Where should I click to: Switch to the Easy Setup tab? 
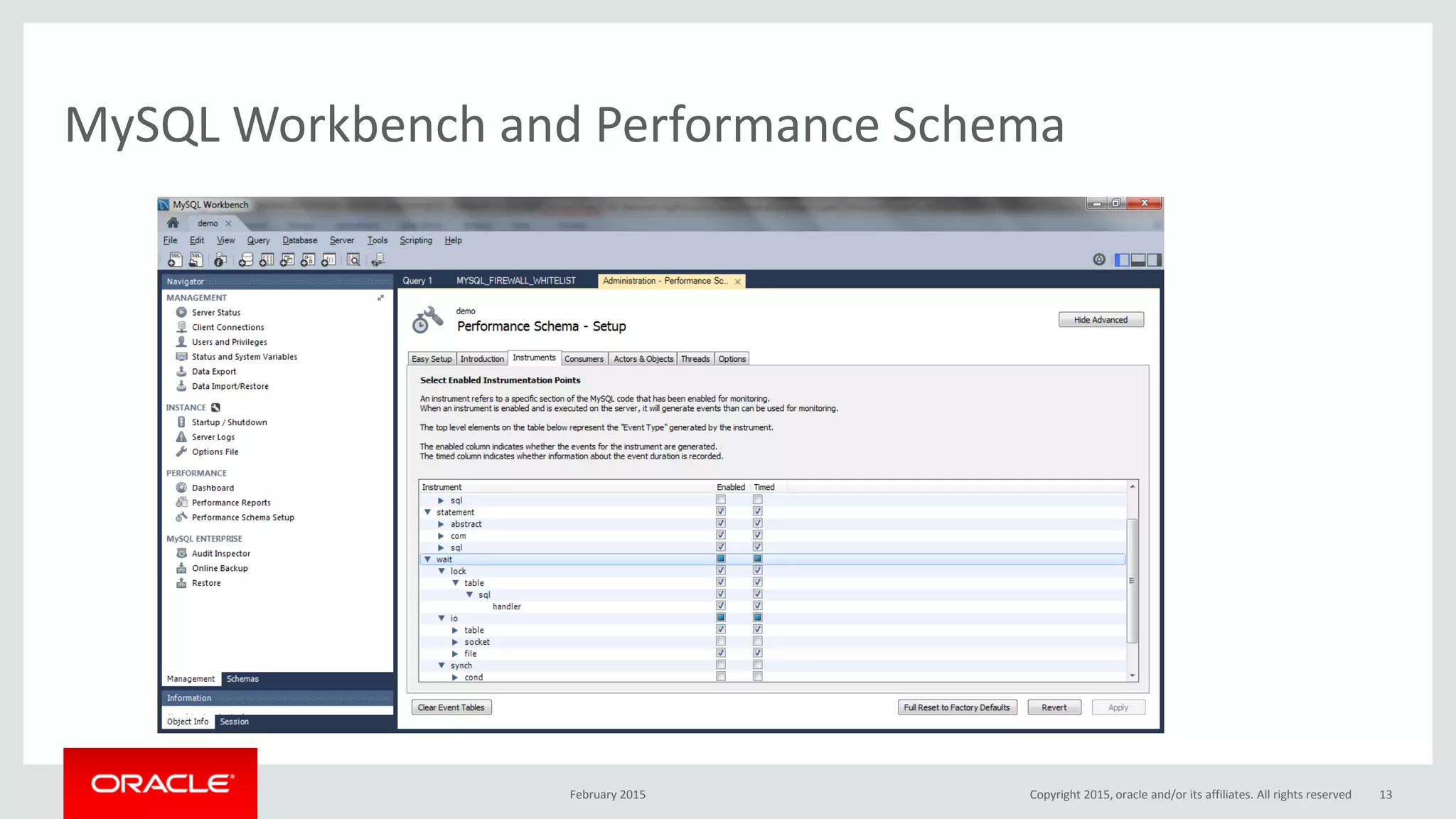pyautogui.click(x=432, y=359)
